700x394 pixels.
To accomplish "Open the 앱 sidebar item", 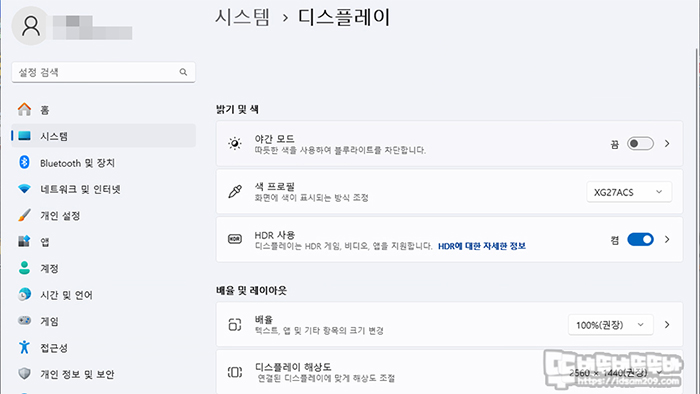I will (x=103, y=241).
